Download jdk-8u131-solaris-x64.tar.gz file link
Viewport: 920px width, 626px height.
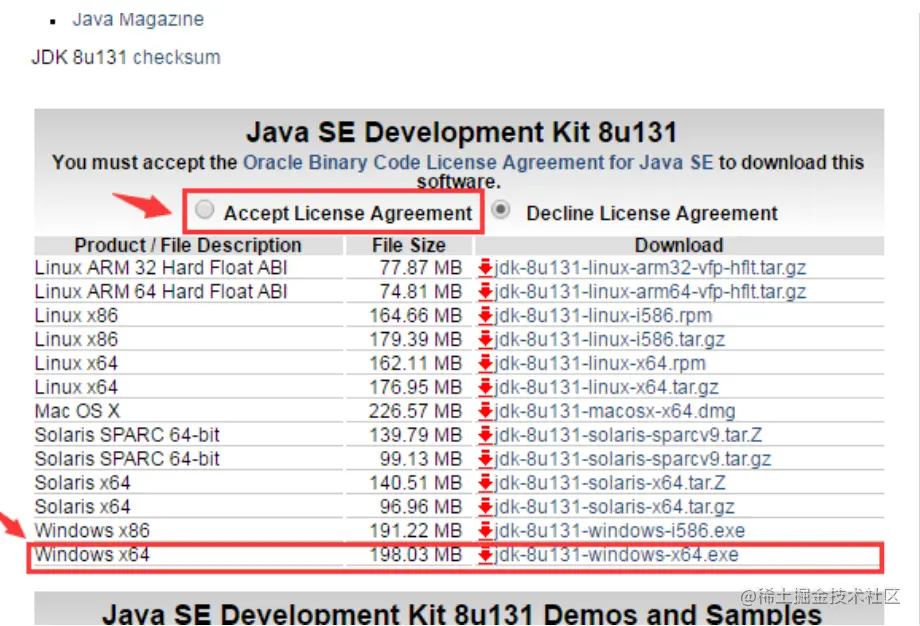pyautogui.click(x=614, y=507)
